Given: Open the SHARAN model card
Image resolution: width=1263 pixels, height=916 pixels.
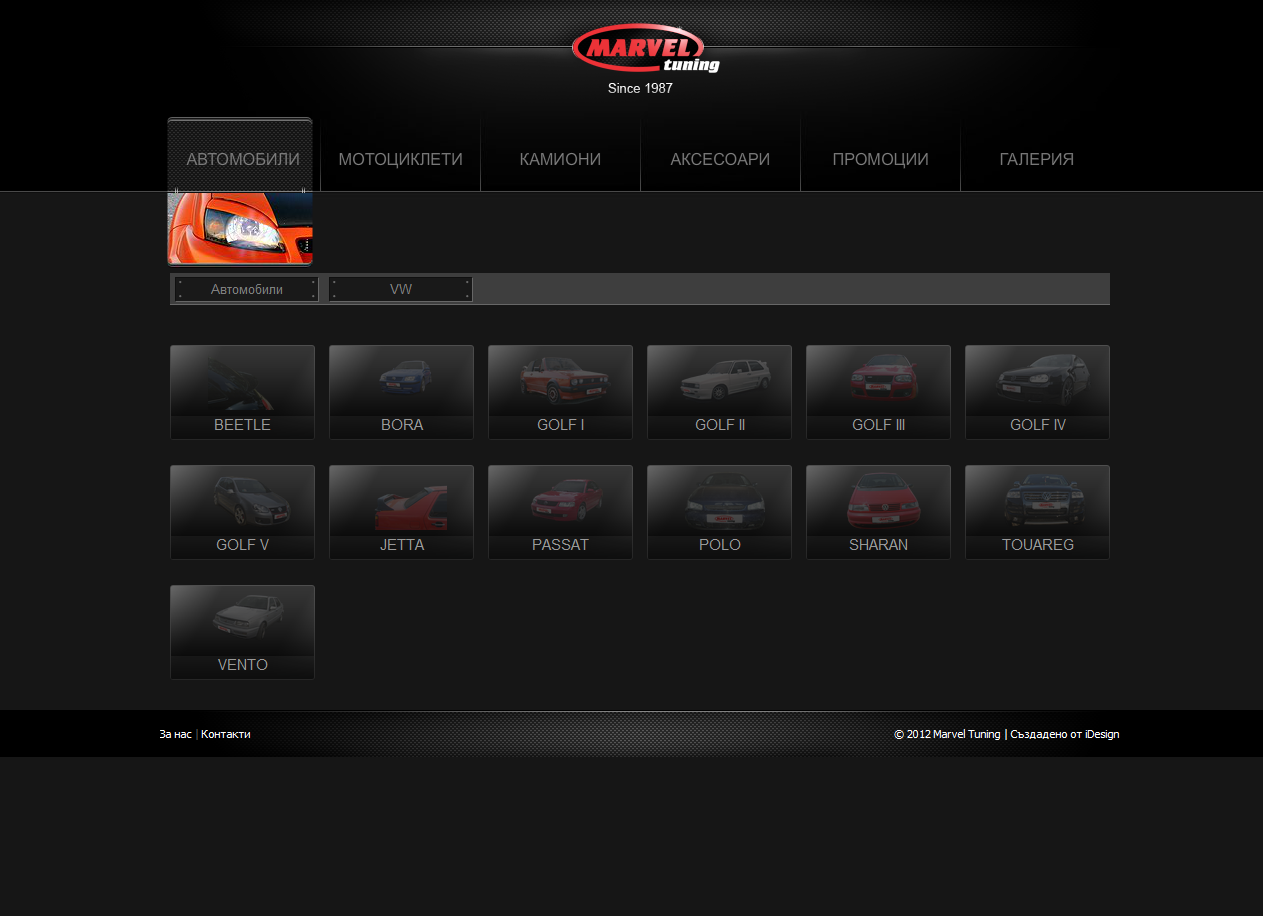Looking at the screenshot, I should [878, 512].
